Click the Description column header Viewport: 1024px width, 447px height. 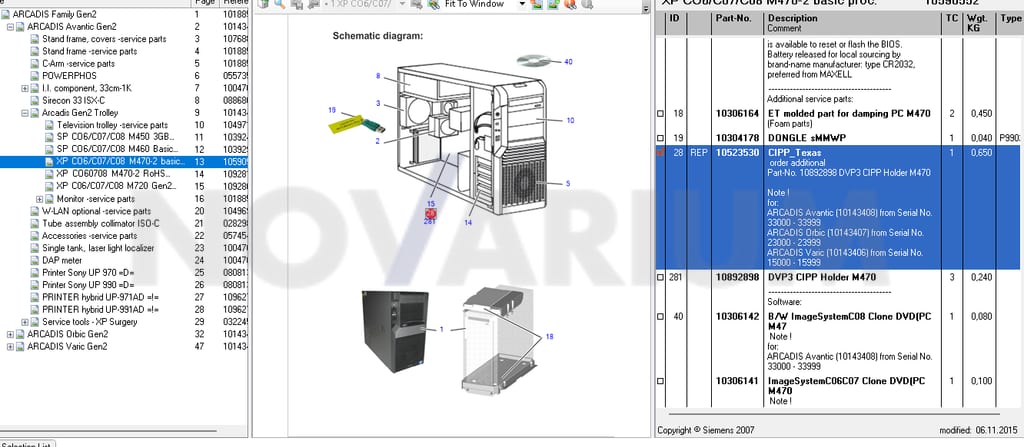coord(852,24)
